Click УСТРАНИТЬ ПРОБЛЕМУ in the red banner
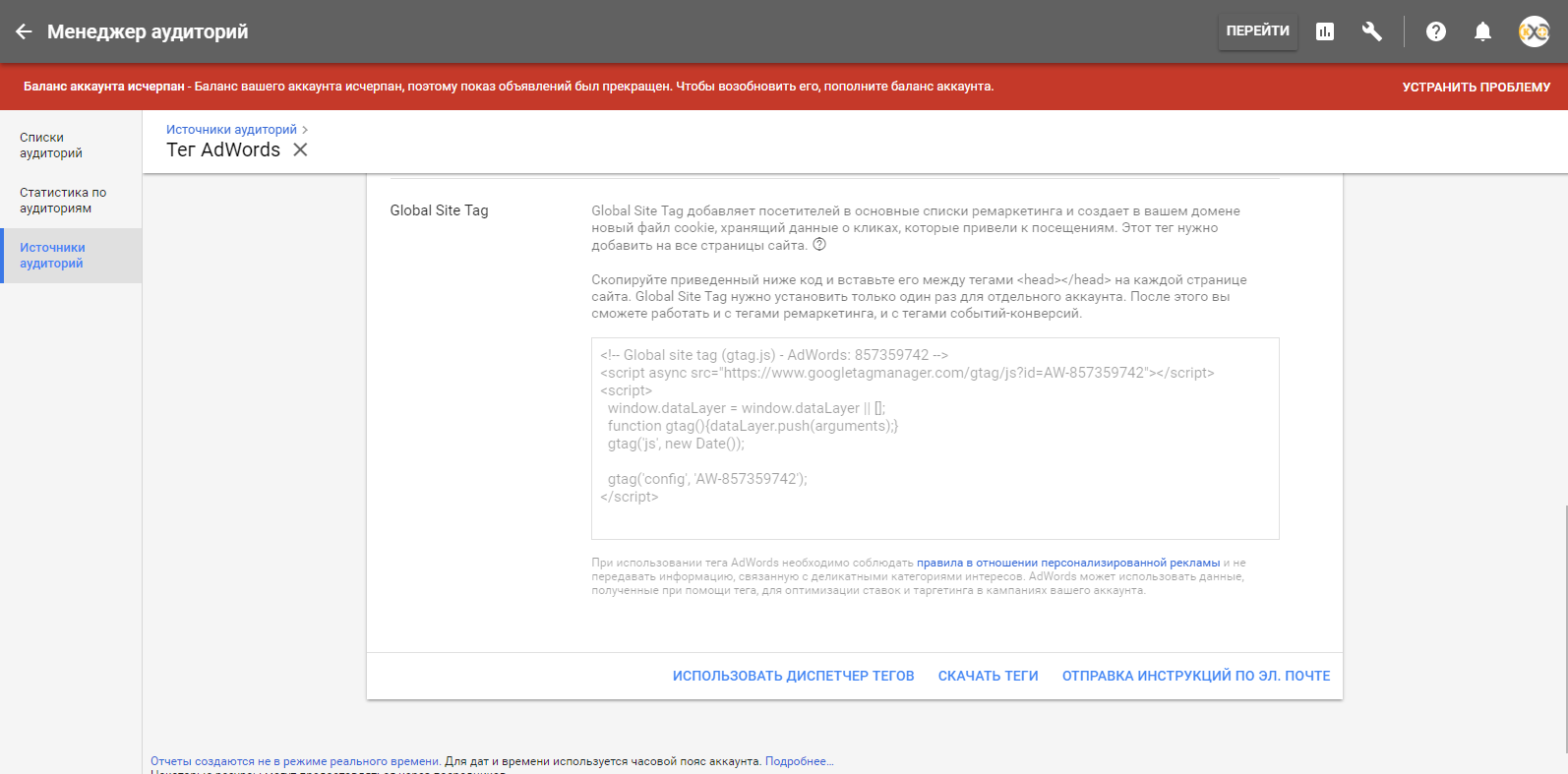 (1476, 87)
